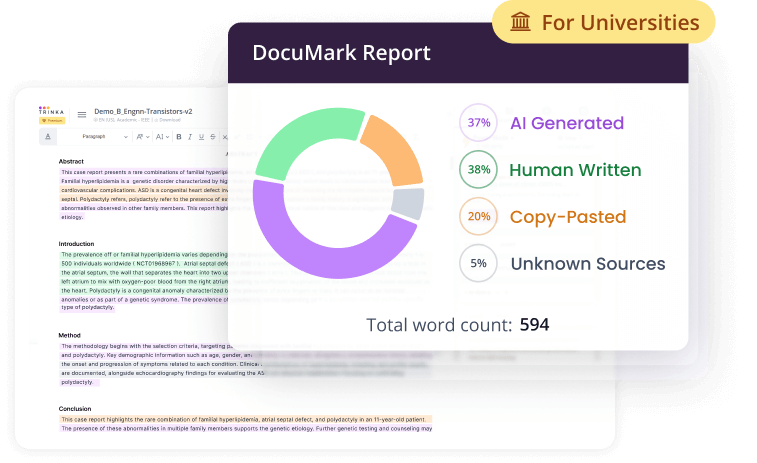Click the text highlight tool icon
The height and width of the screenshot is (463, 757).
coord(49,136)
